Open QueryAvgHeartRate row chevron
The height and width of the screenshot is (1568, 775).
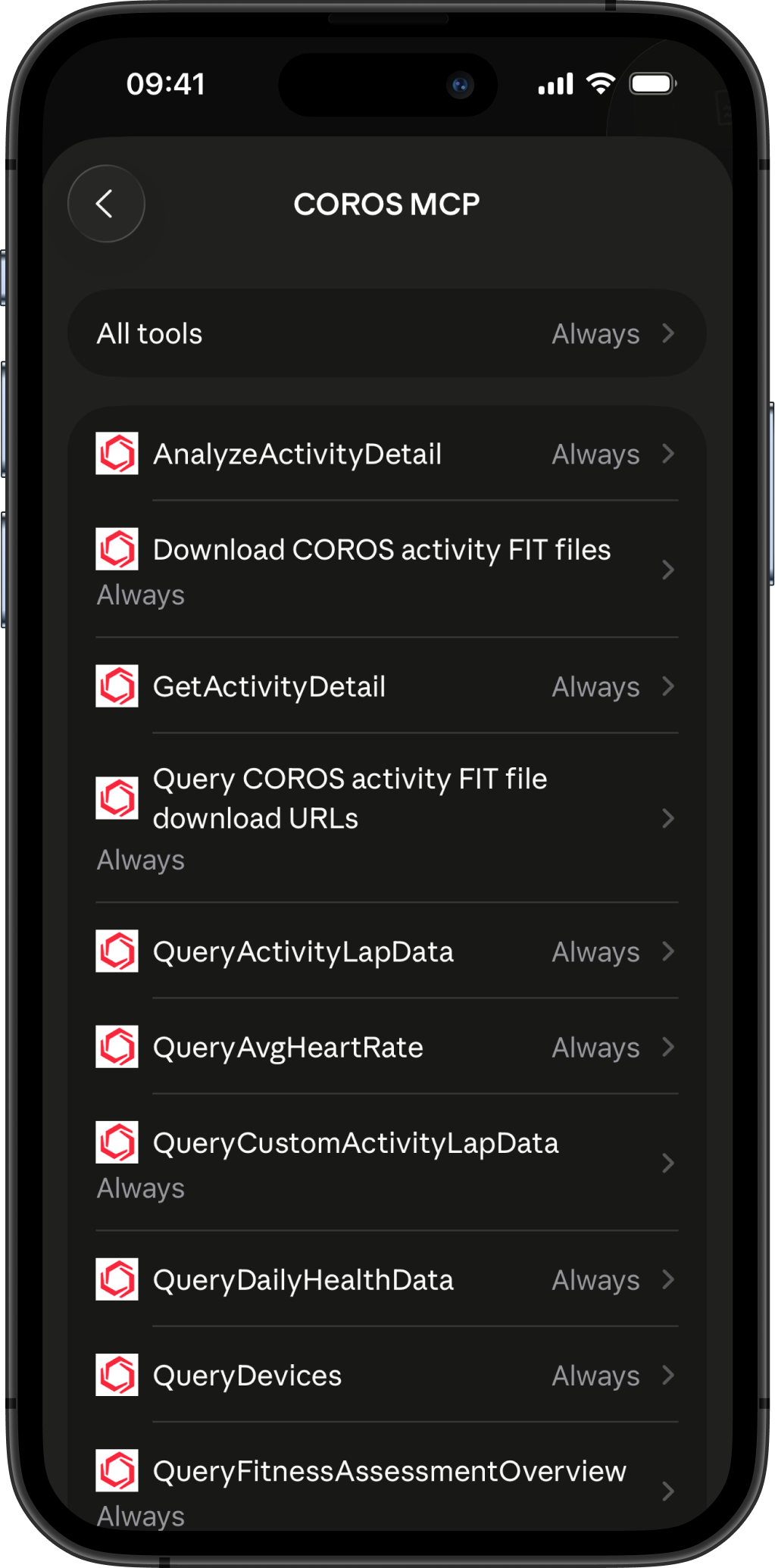[x=668, y=1047]
